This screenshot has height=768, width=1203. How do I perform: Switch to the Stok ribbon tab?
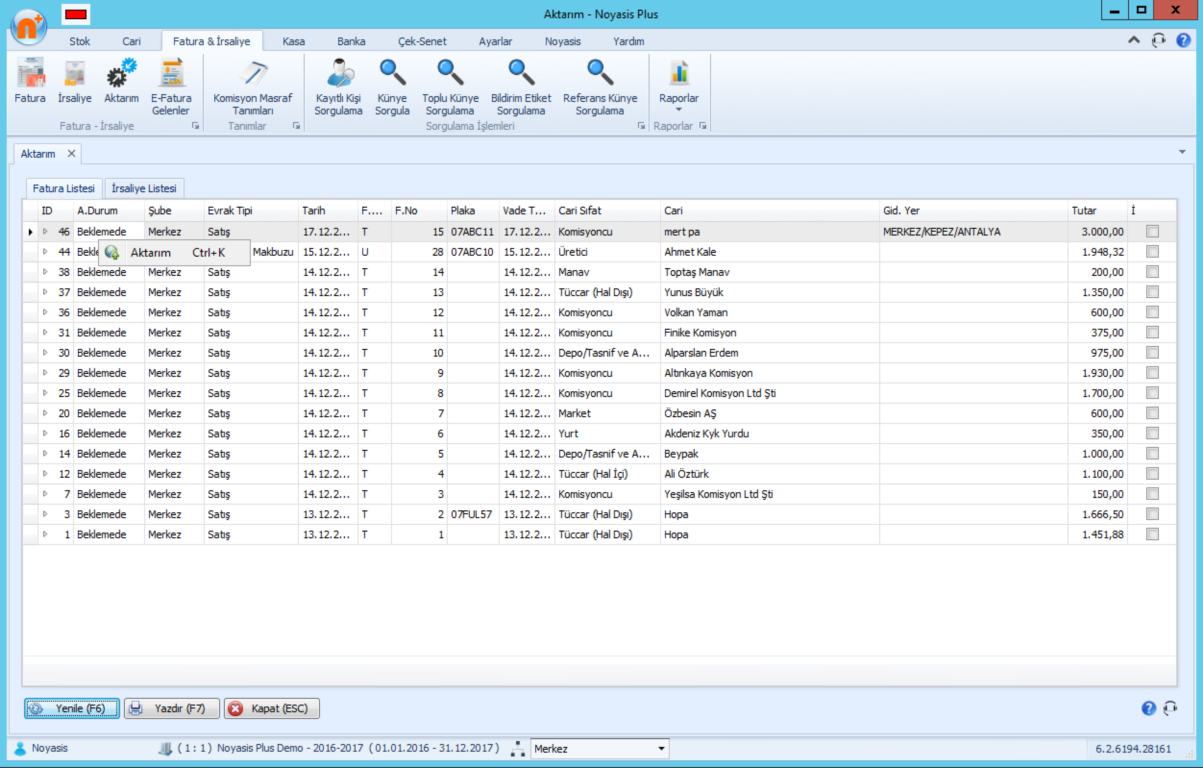80,41
